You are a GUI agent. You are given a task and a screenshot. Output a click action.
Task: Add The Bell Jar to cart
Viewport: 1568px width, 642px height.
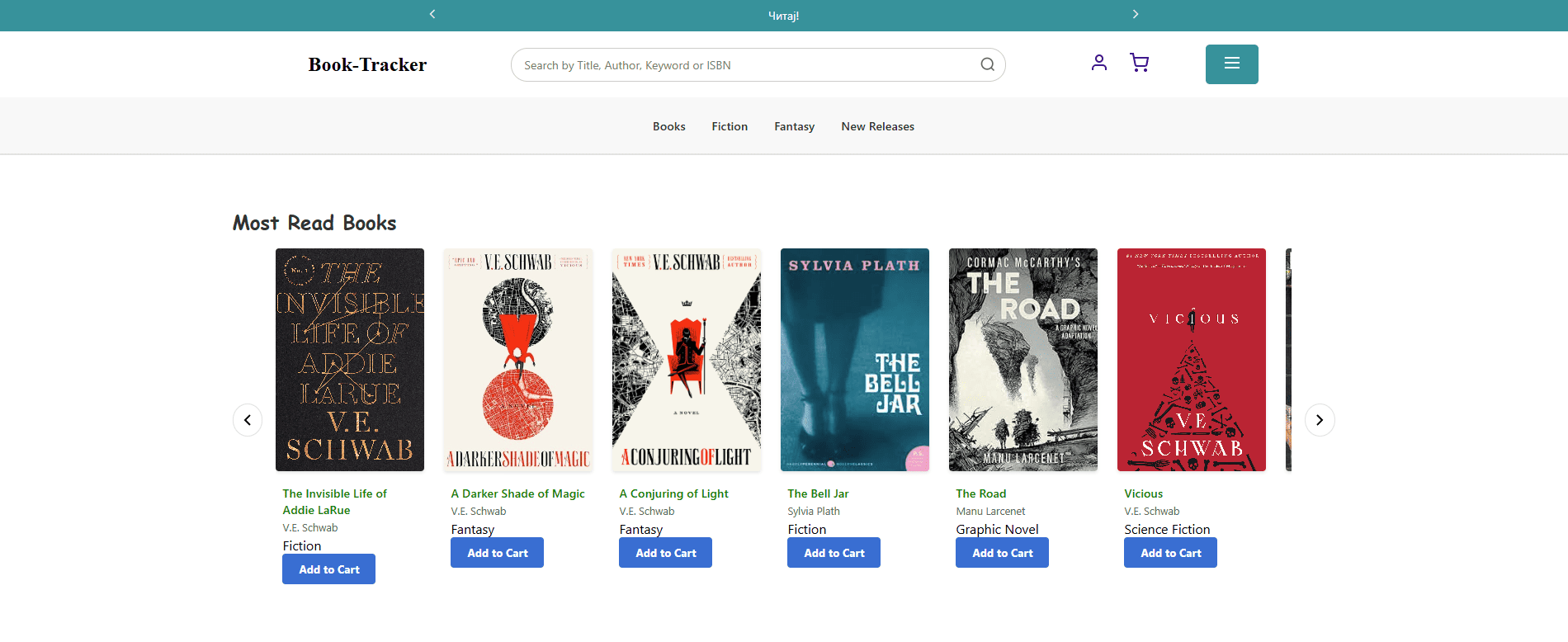[834, 553]
